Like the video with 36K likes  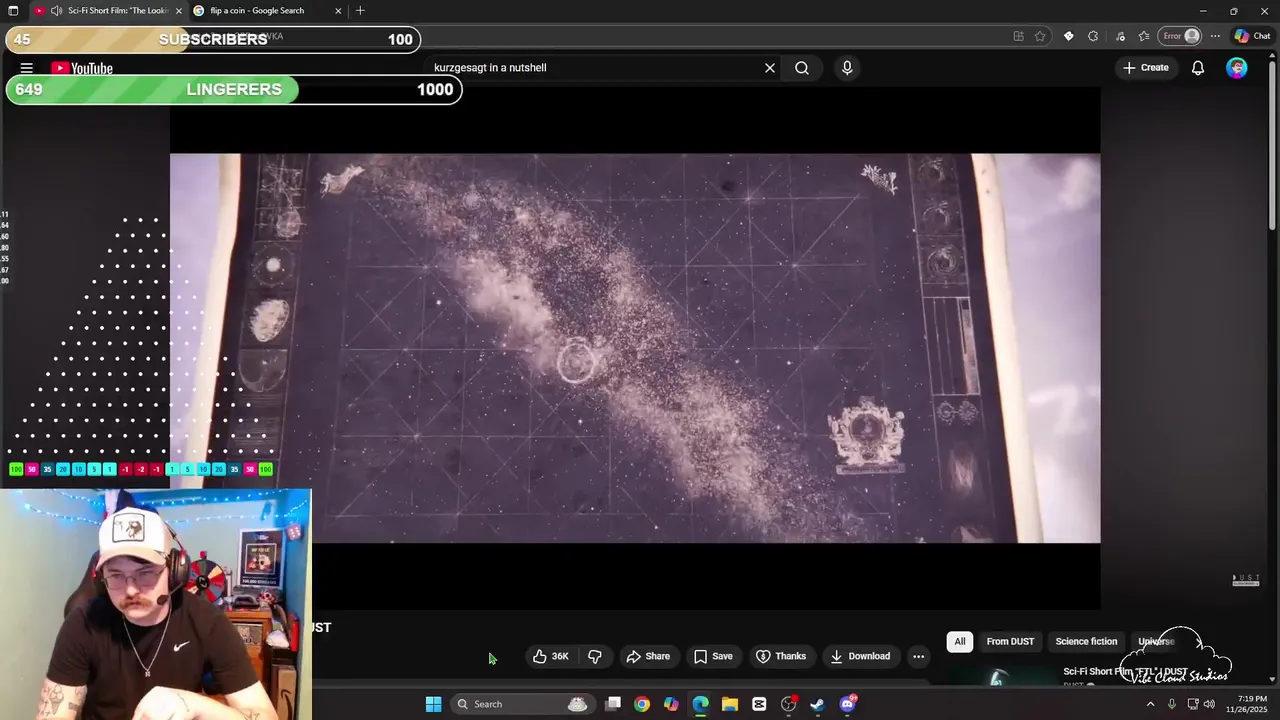[x=550, y=656]
